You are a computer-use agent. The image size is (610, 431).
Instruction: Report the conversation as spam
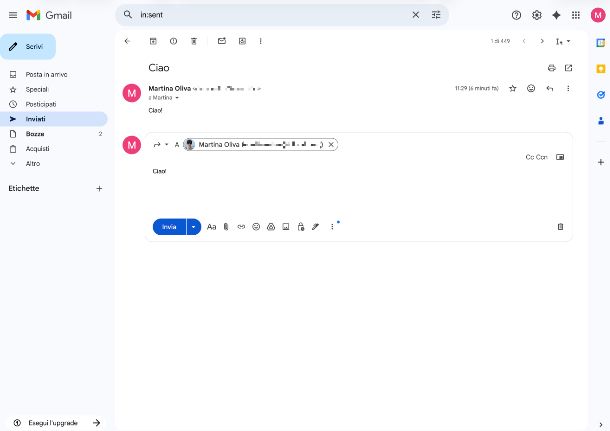coord(174,41)
